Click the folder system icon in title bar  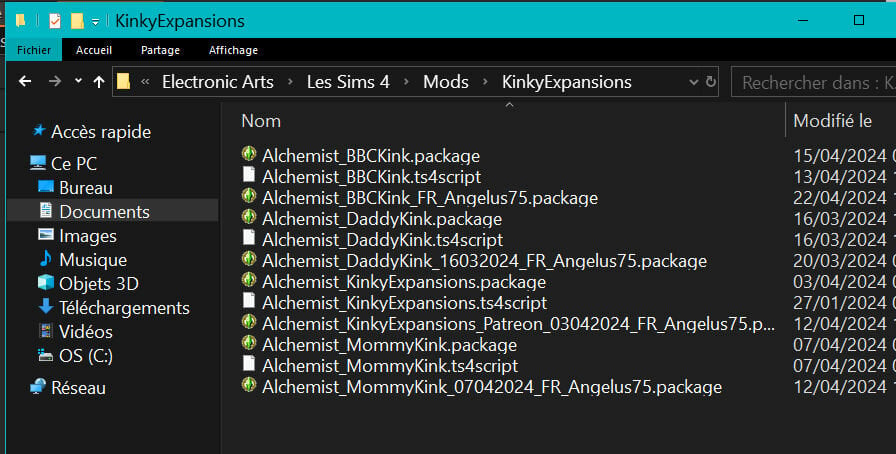click(21, 21)
